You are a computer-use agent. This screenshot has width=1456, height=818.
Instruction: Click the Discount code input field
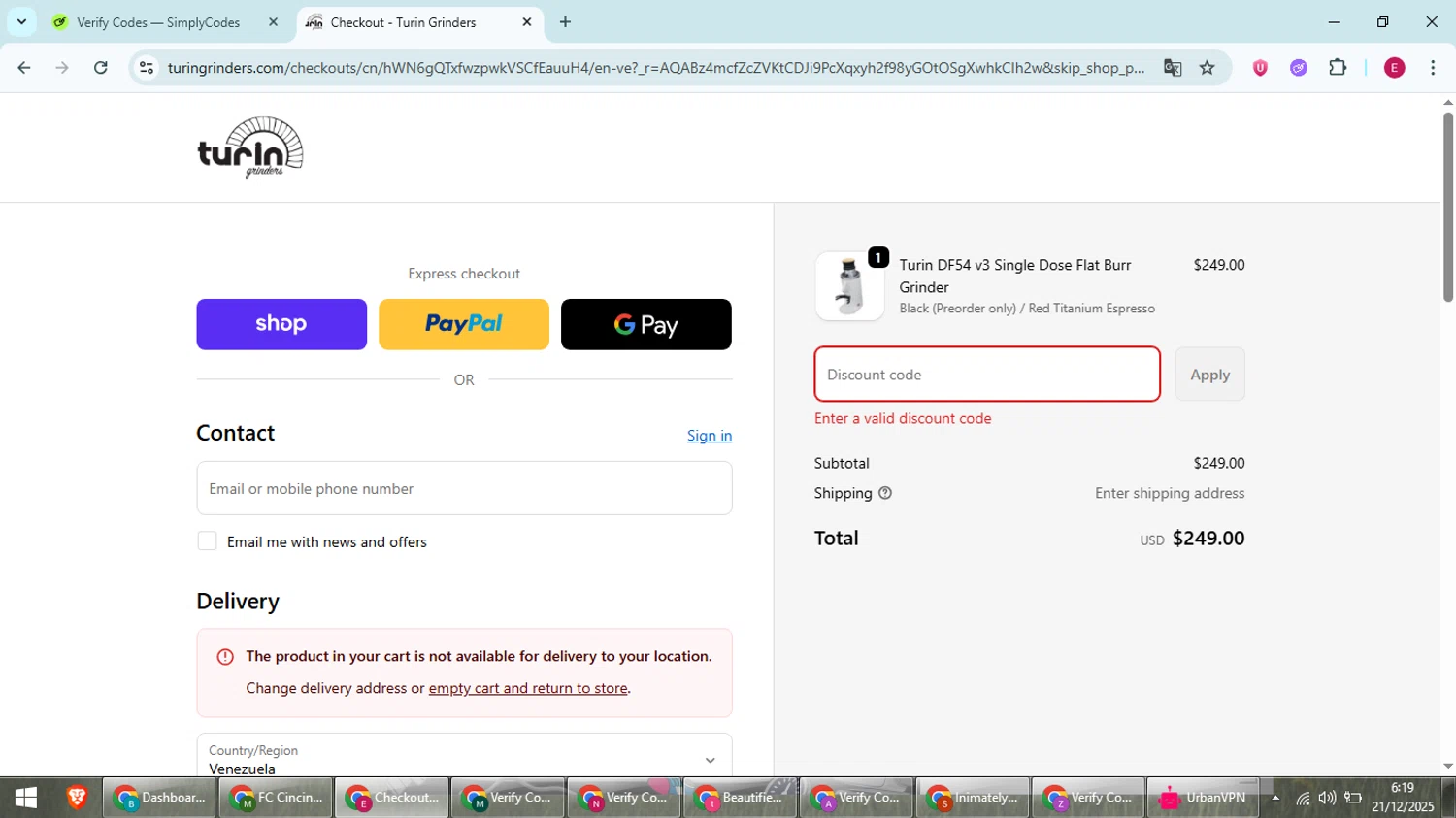987,375
